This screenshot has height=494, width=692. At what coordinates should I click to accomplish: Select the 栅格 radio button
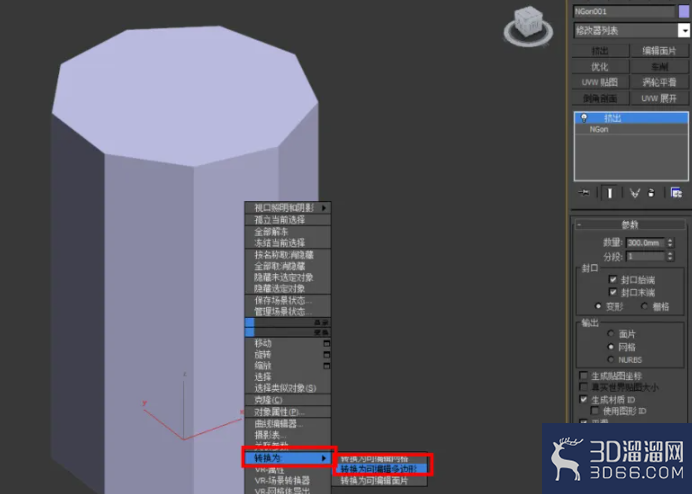point(644,306)
